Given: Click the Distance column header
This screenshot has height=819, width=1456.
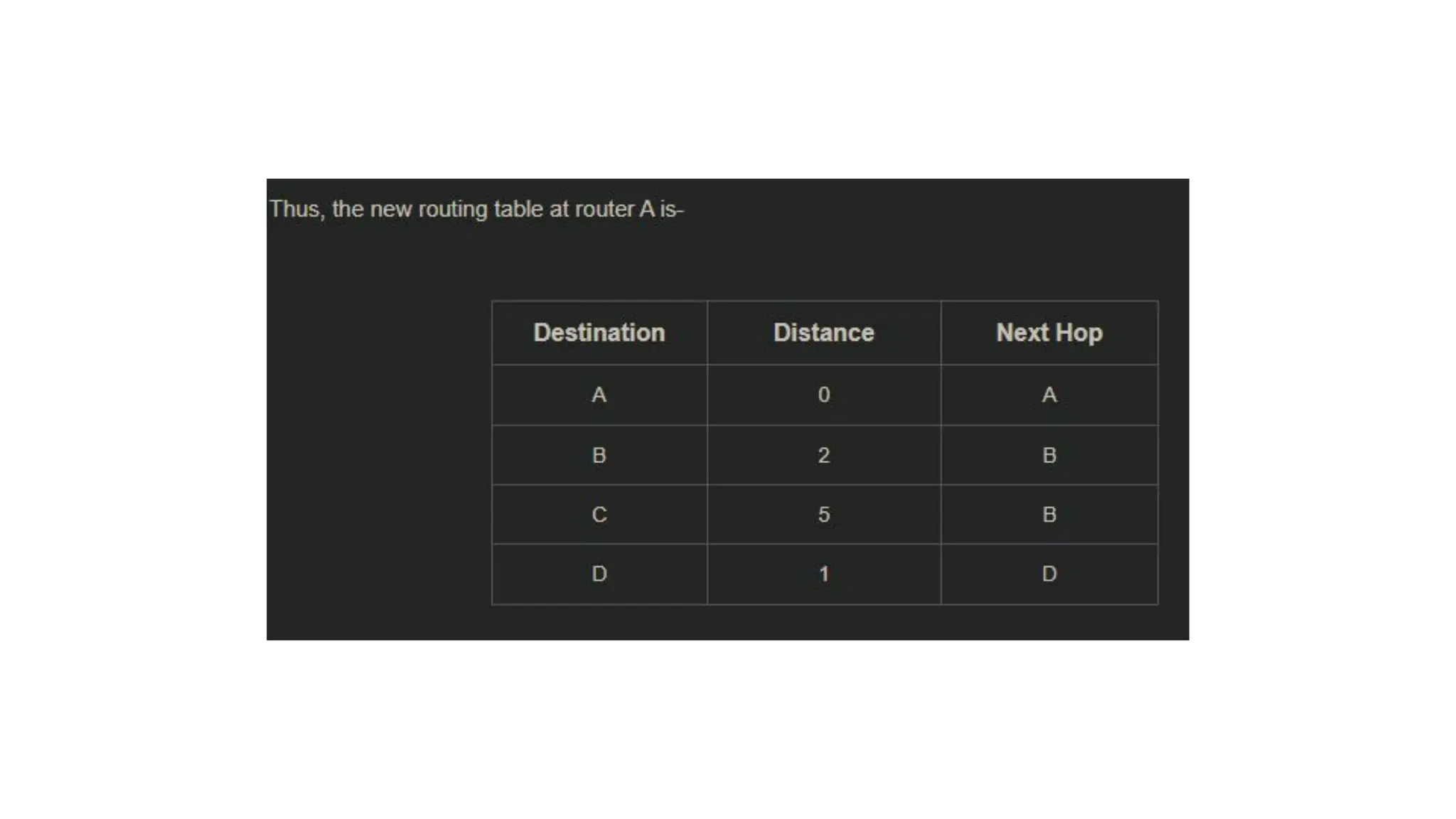Looking at the screenshot, I should pyautogui.click(x=823, y=333).
